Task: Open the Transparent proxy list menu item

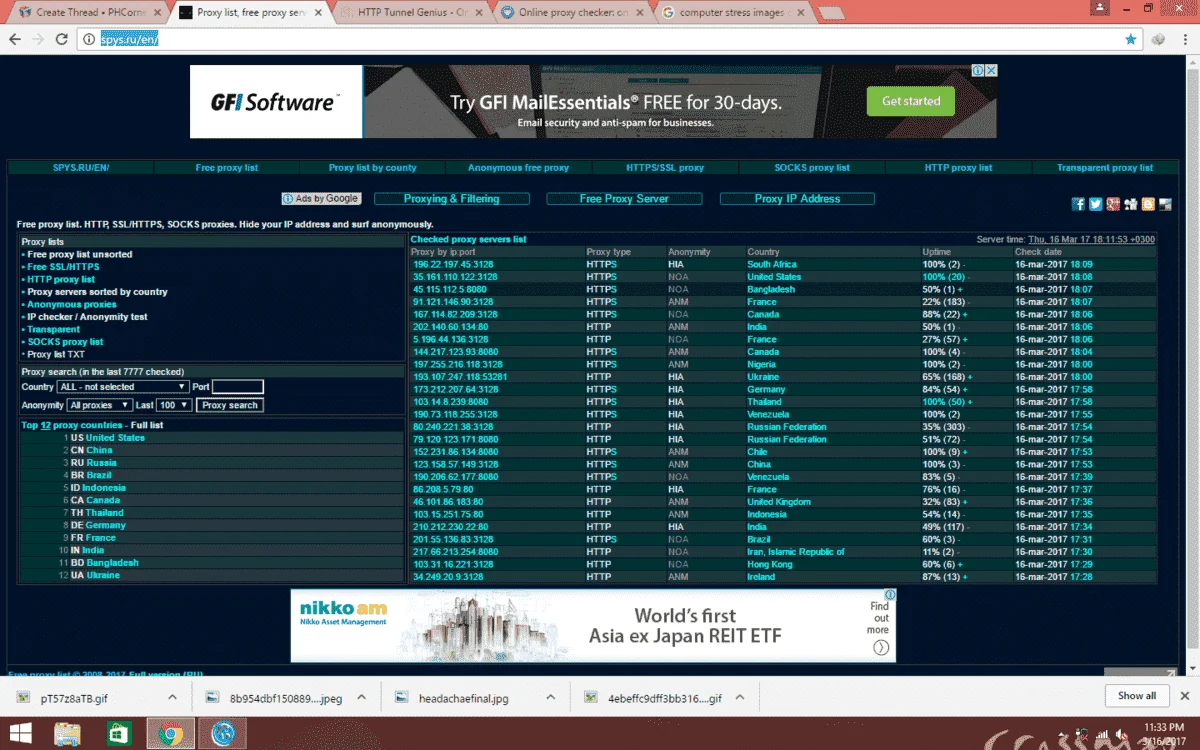Action: click(1105, 168)
